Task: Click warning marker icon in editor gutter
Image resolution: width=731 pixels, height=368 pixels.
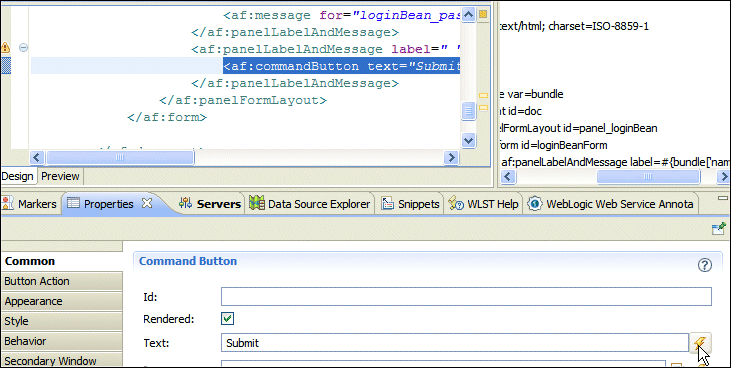Action: (x=5, y=47)
